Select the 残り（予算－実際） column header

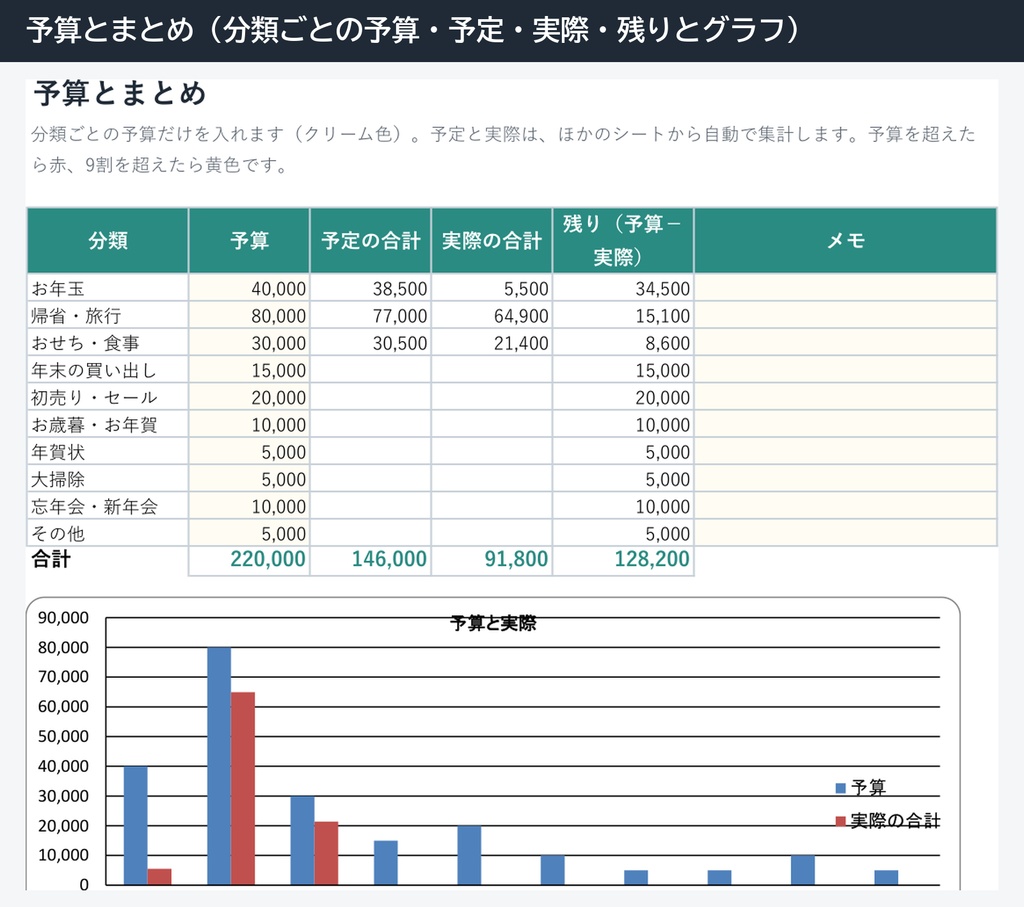pos(623,240)
